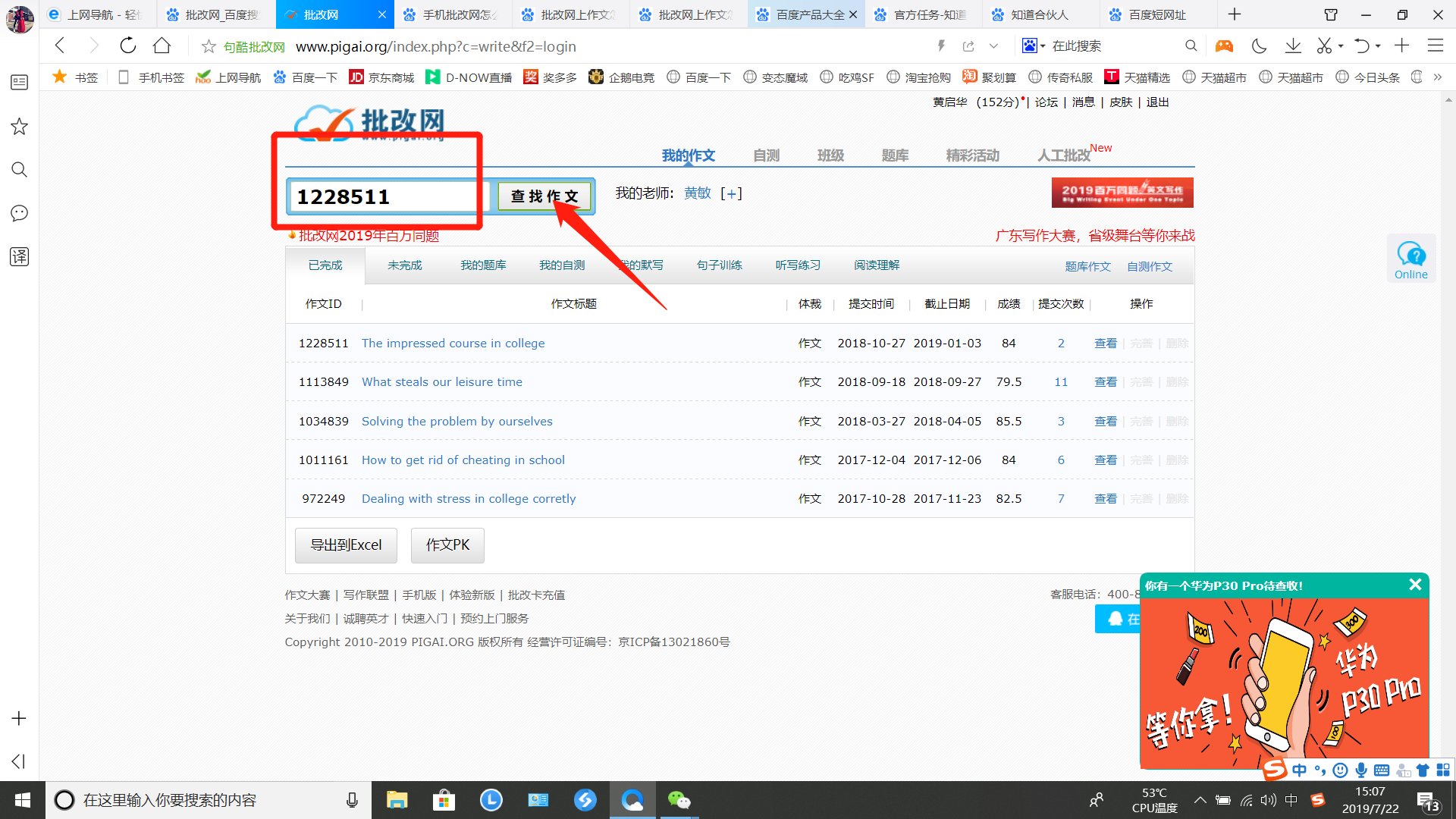
Task: Open the screenshot scissors tool
Action: [1324, 46]
